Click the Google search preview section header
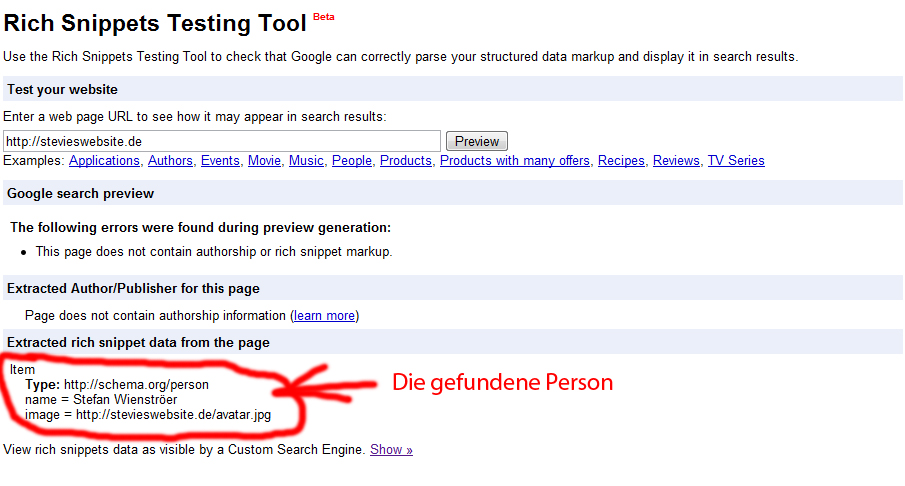 [x=452, y=193]
